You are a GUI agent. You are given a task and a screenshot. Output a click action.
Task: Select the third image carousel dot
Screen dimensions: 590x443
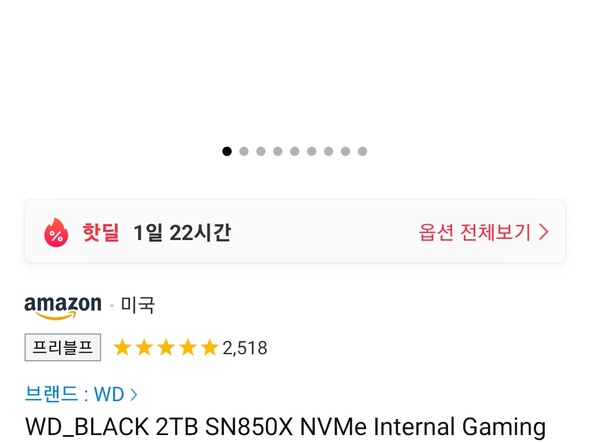click(261, 151)
